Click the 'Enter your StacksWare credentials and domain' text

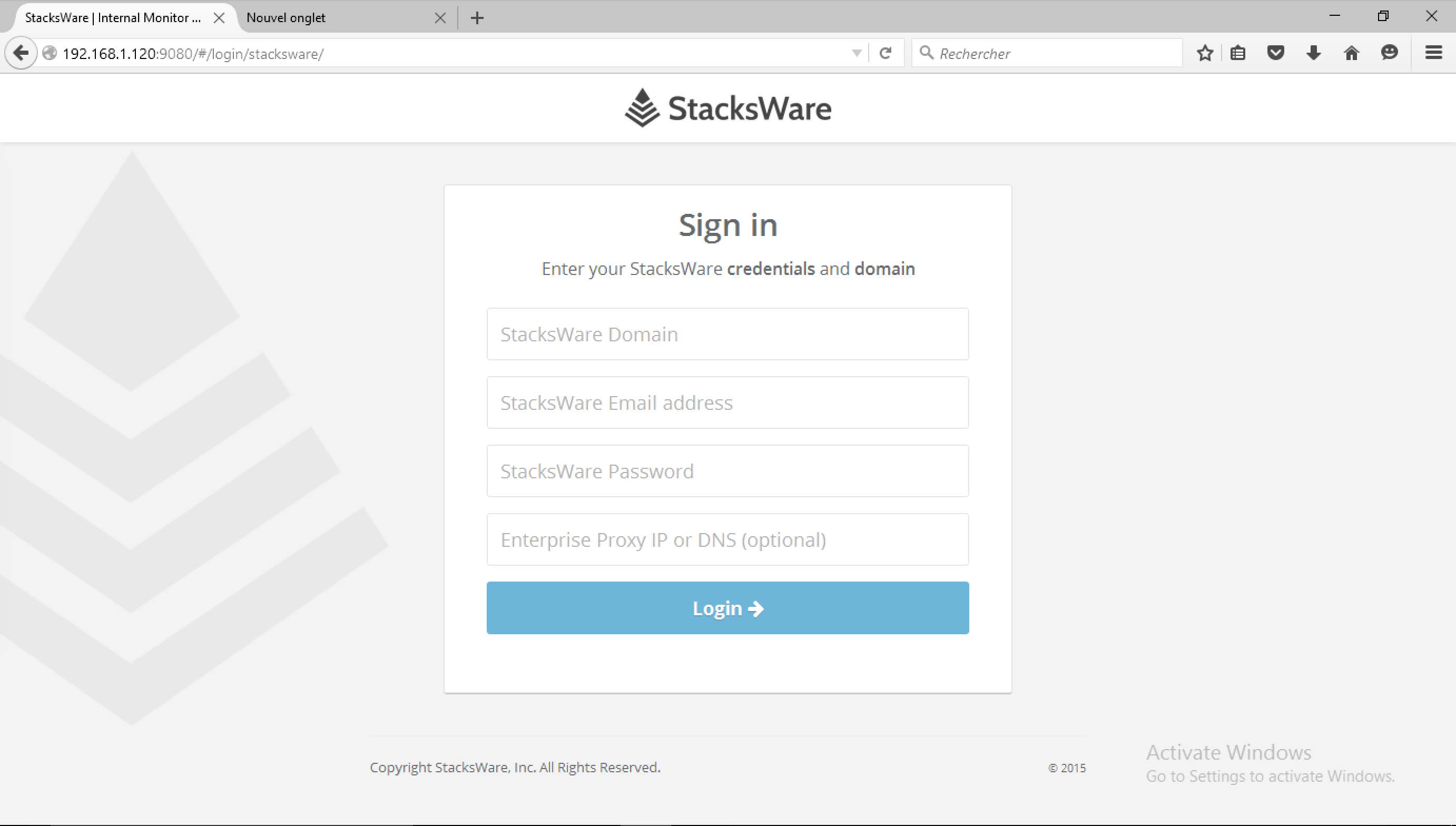tap(729, 269)
